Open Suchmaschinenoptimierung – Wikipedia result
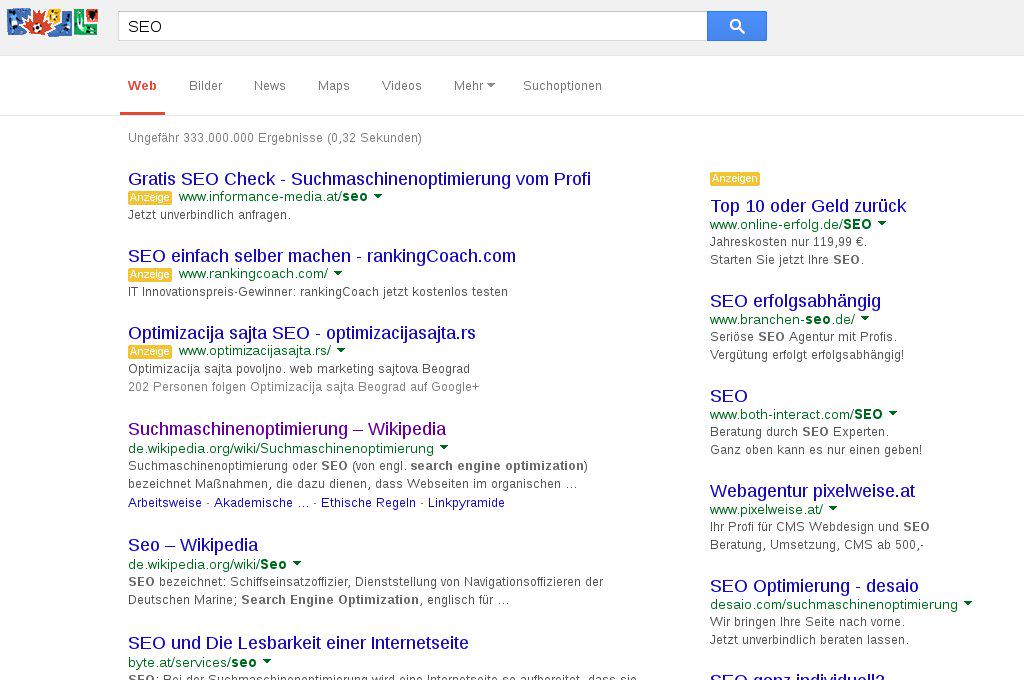Viewport: 1024px width, 680px height. pos(287,429)
